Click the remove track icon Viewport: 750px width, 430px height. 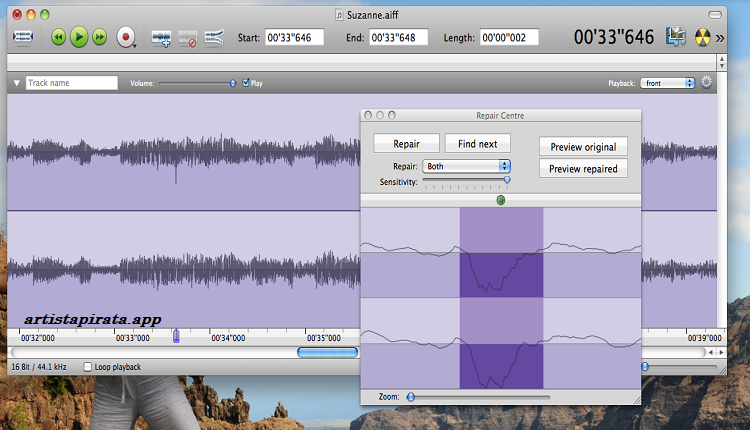pyautogui.click(x=187, y=37)
